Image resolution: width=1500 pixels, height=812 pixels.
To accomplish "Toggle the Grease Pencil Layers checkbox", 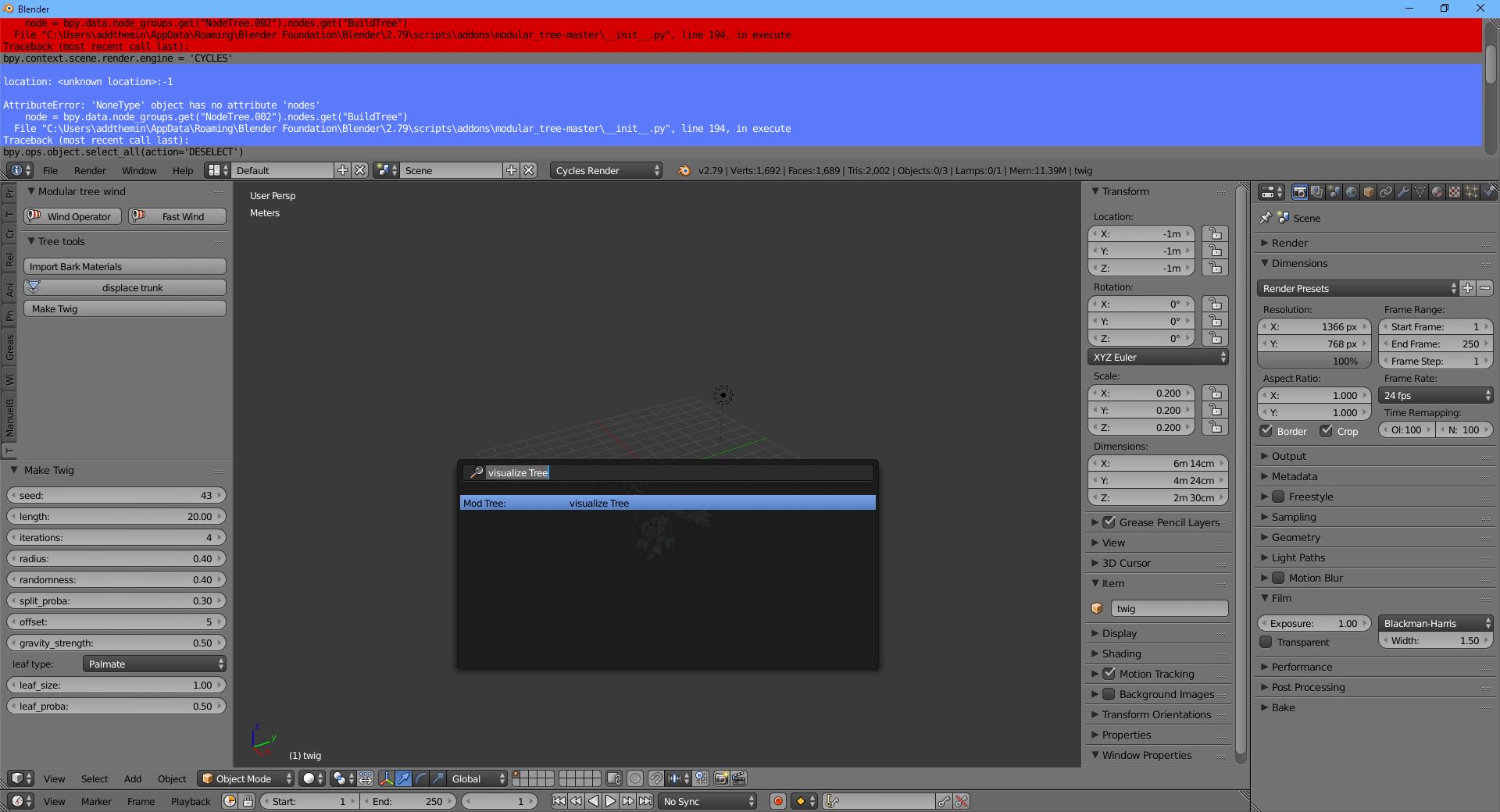I will 1109,522.
